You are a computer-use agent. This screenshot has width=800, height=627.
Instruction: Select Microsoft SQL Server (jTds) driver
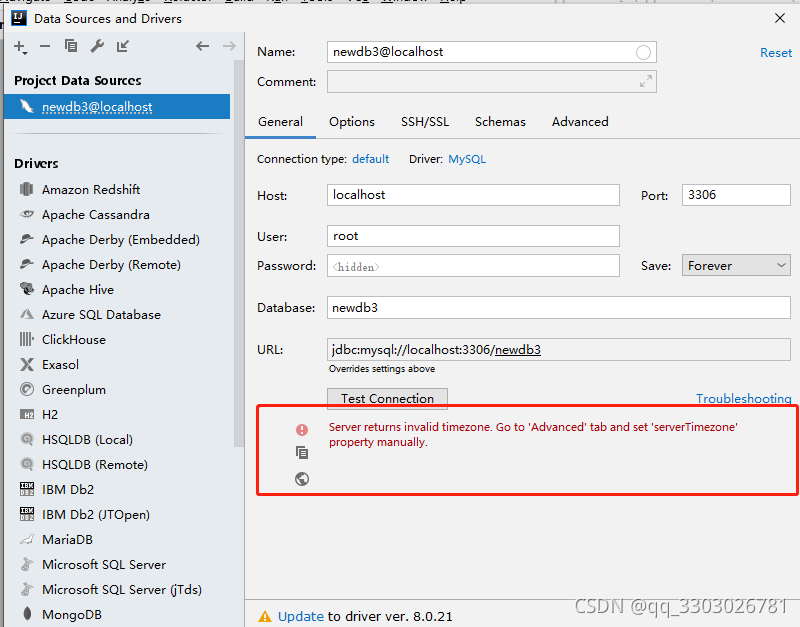tap(122, 589)
